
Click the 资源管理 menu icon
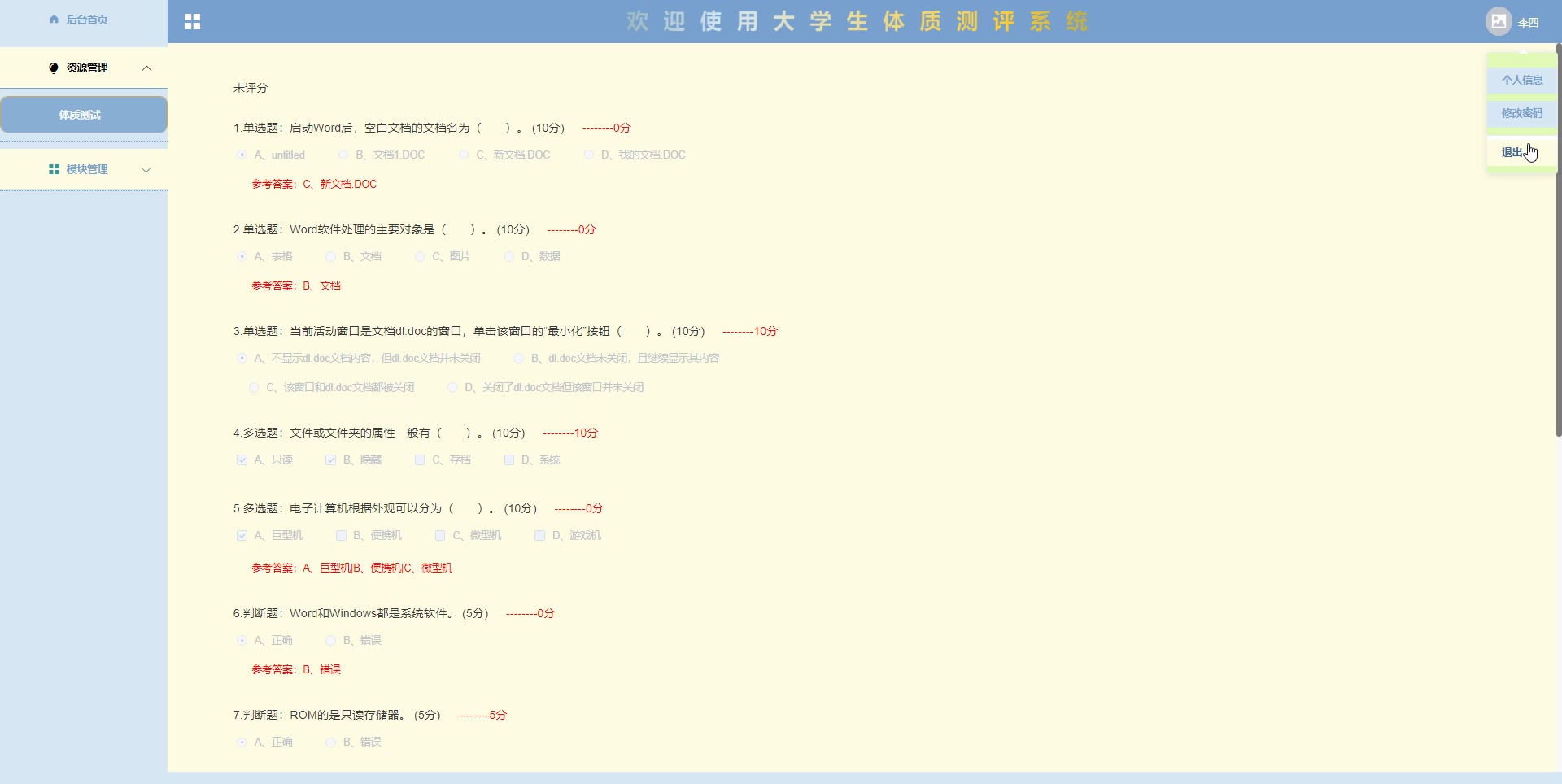click(x=54, y=68)
